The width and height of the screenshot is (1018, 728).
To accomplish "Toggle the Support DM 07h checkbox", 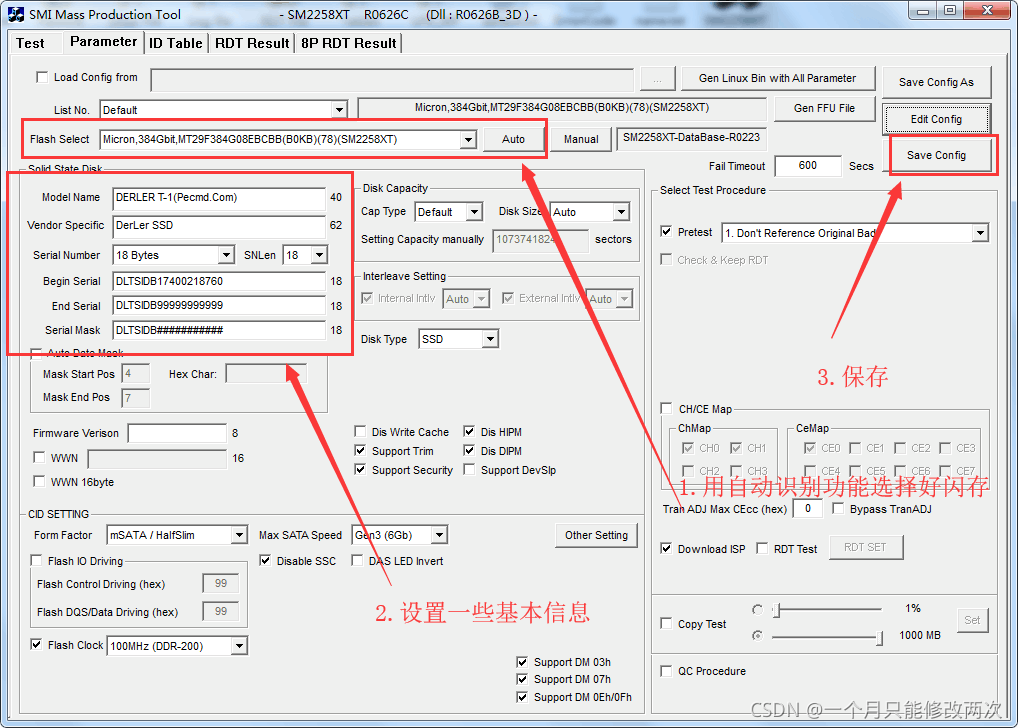I will pyautogui.click(x=521, y=679).
